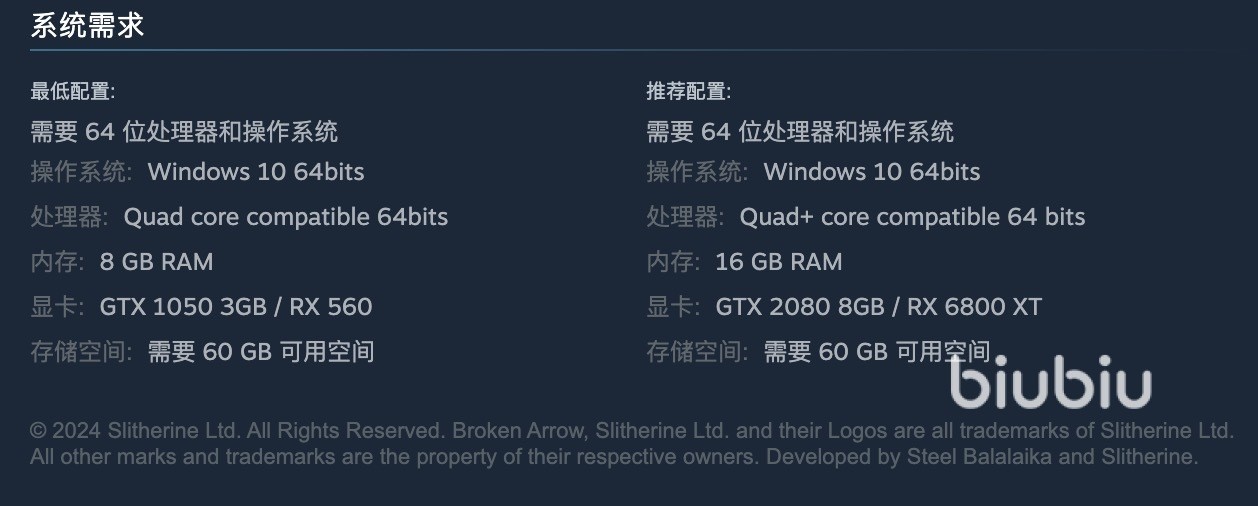Select the 最低配置 column label

point(72,92)
